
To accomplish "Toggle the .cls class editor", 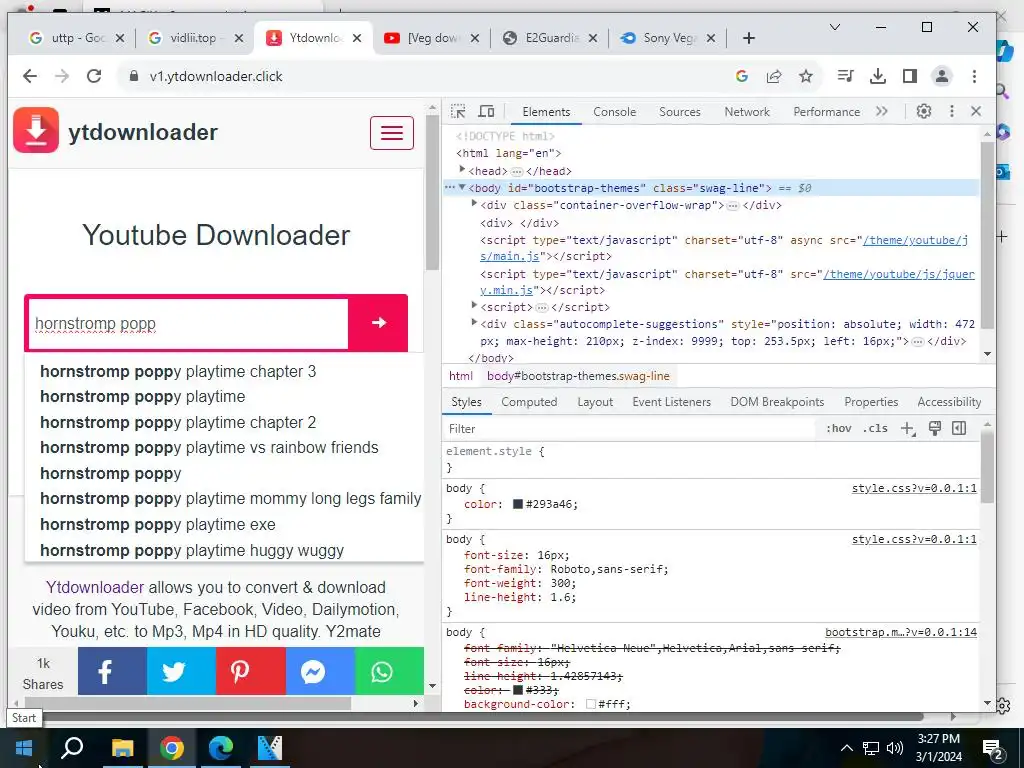I will click(x=875, y=428).
